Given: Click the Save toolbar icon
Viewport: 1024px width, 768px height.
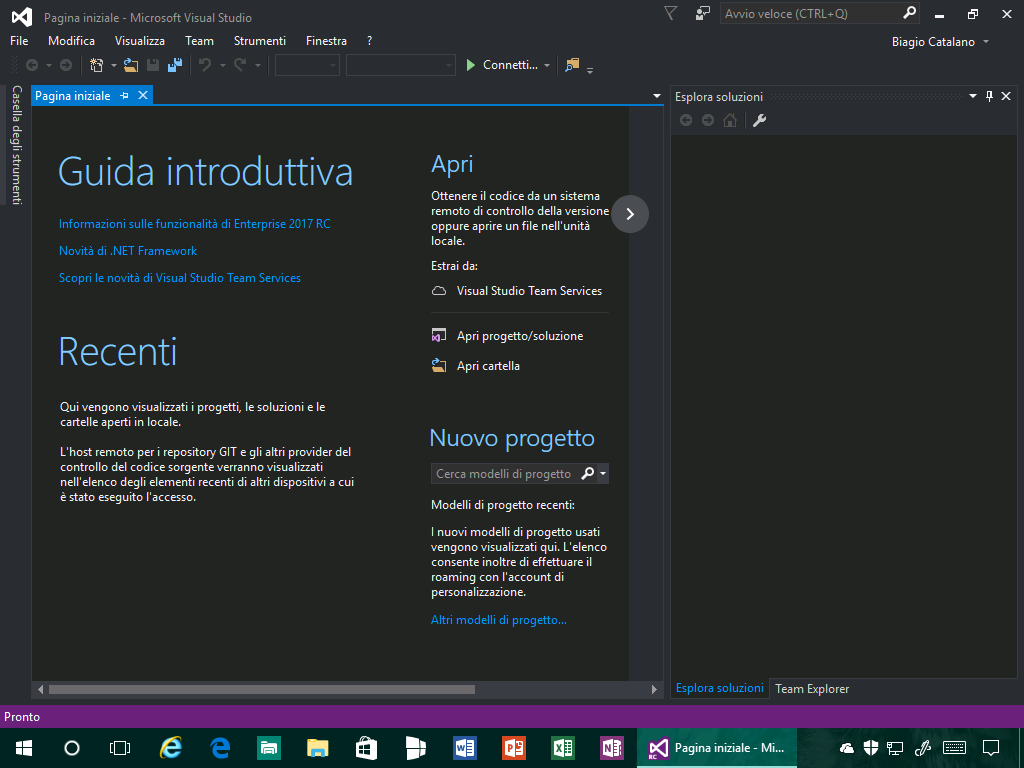Looking at the screenshot, I should pyautogui.click(x=153, y=65).
